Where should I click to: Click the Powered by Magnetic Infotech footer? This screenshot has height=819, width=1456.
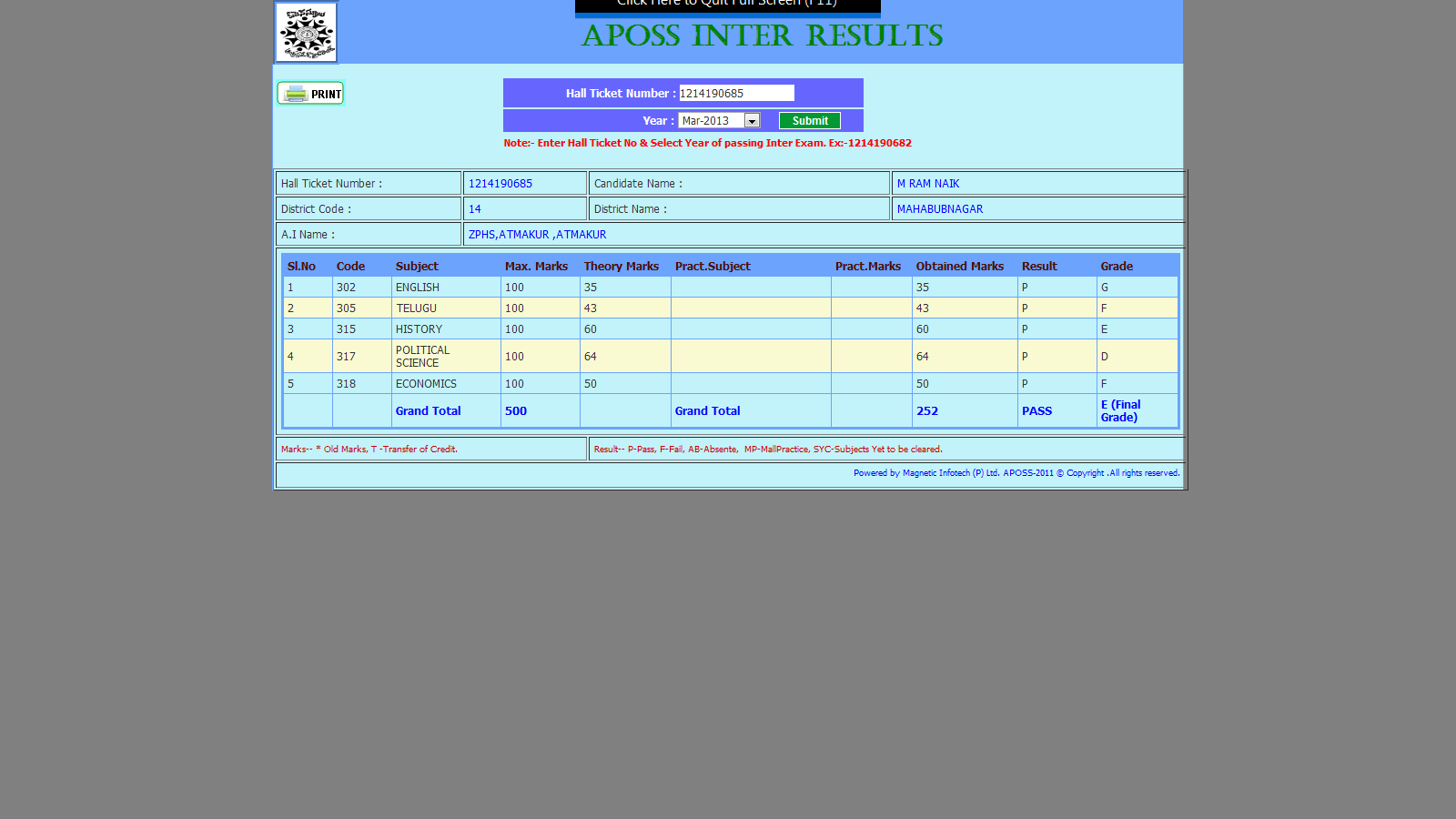pos(1016,472)
